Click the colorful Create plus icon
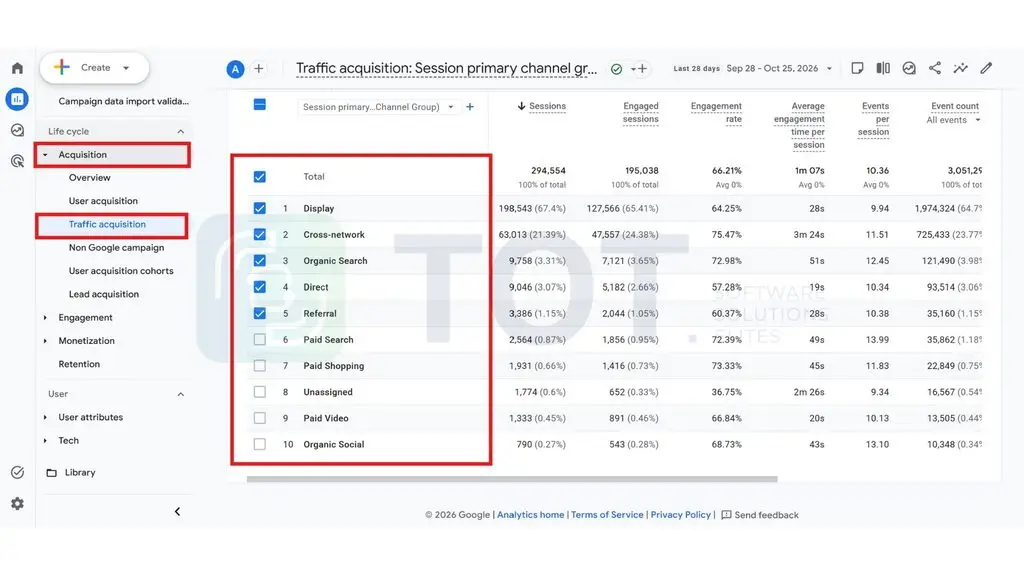 61,67
